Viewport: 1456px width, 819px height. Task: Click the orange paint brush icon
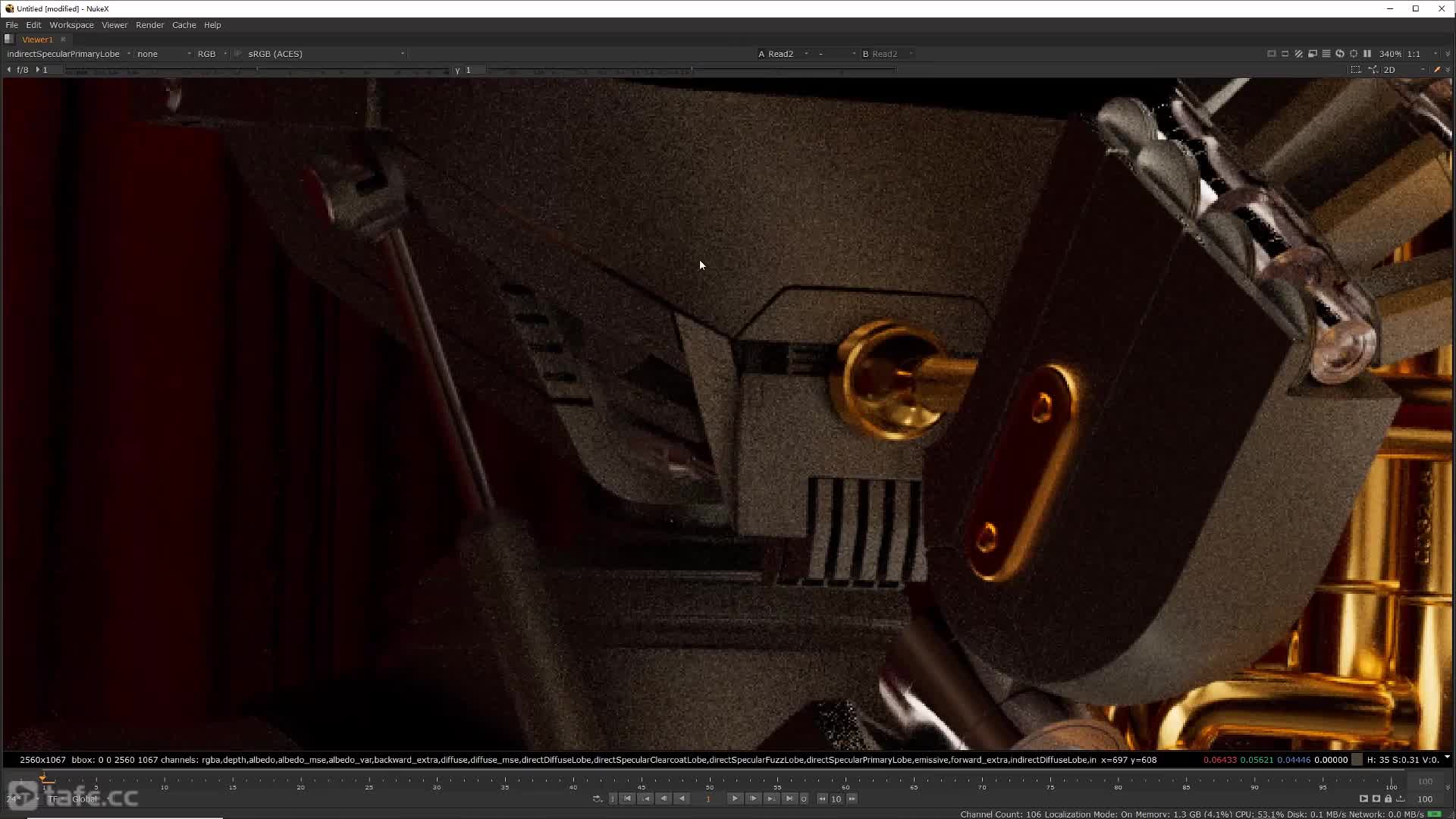coord(1437,70)
